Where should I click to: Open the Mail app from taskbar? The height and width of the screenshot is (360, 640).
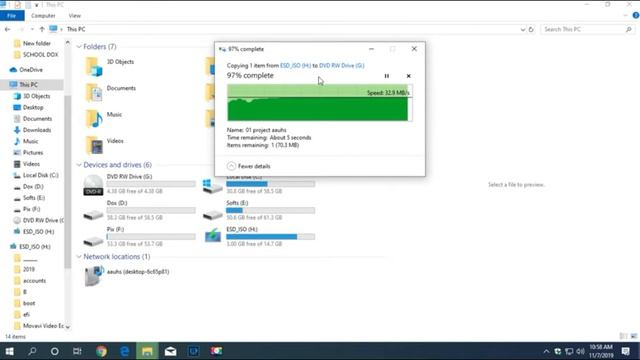(x=171, y=351)
